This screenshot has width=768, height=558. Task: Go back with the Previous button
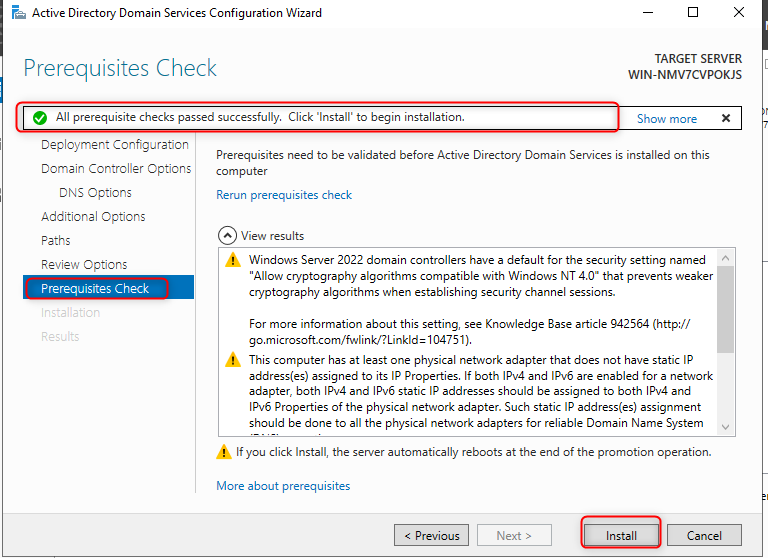(432, 535)
